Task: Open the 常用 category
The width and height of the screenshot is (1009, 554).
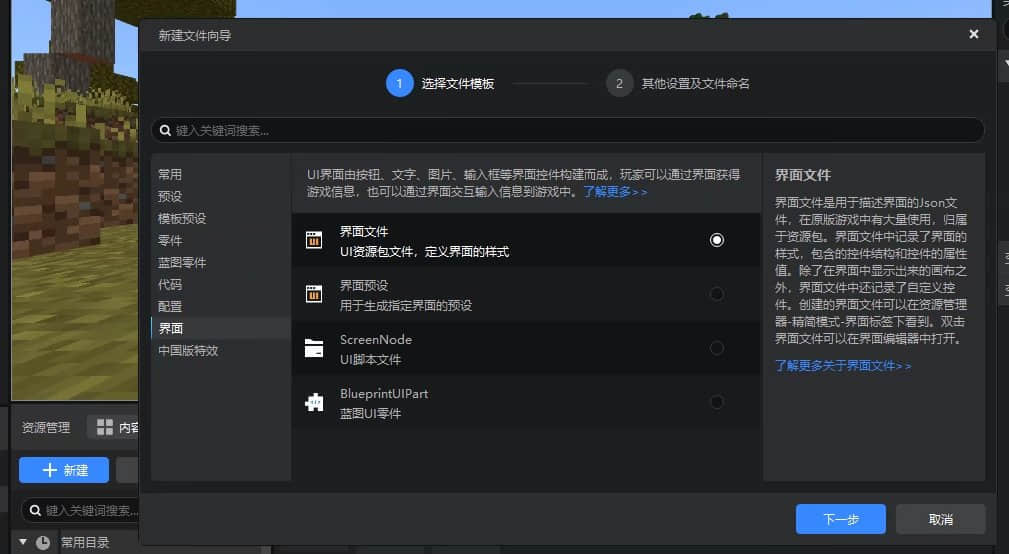Action: (170, 174)
